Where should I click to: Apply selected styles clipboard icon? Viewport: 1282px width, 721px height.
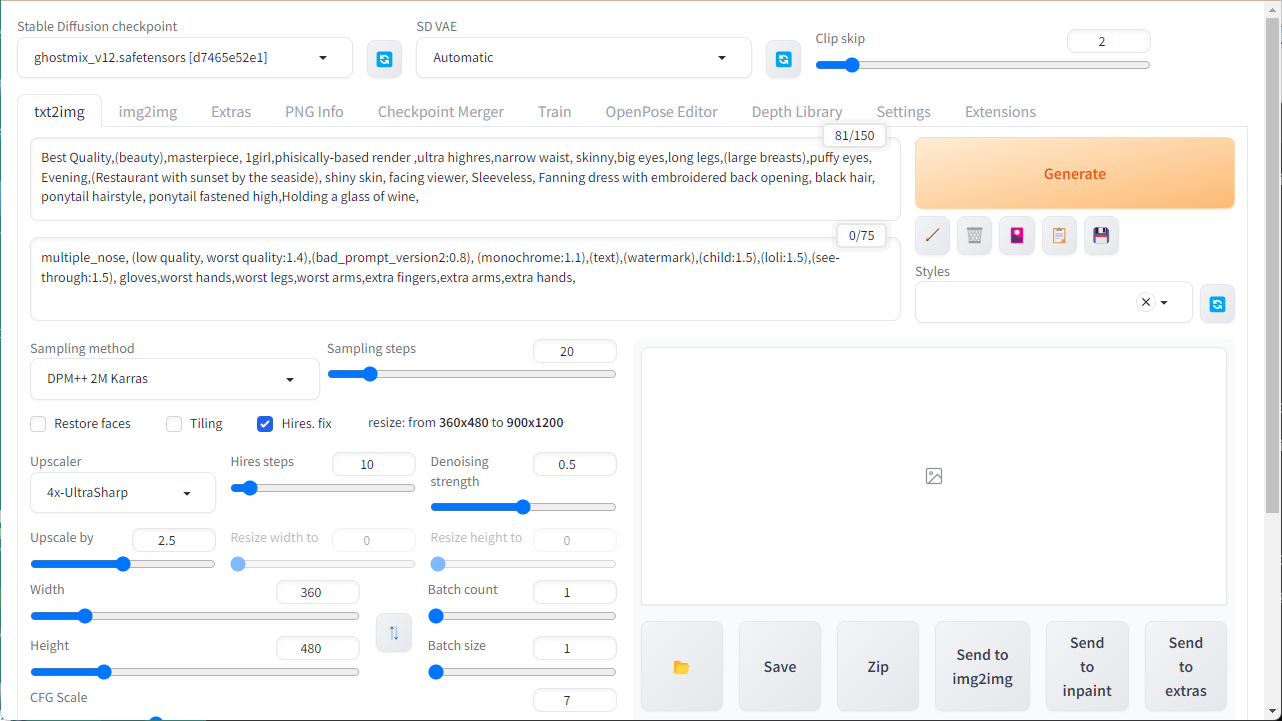(1058, 236)
